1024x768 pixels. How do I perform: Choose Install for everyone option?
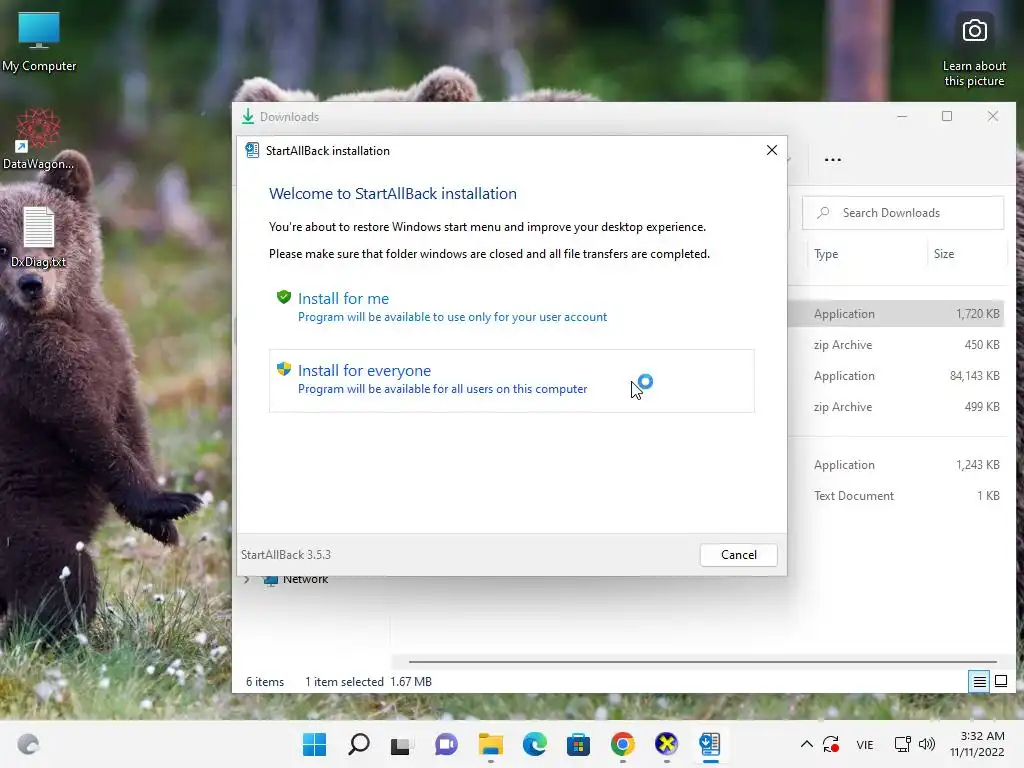pyautogui.click(x=511, y=381)
